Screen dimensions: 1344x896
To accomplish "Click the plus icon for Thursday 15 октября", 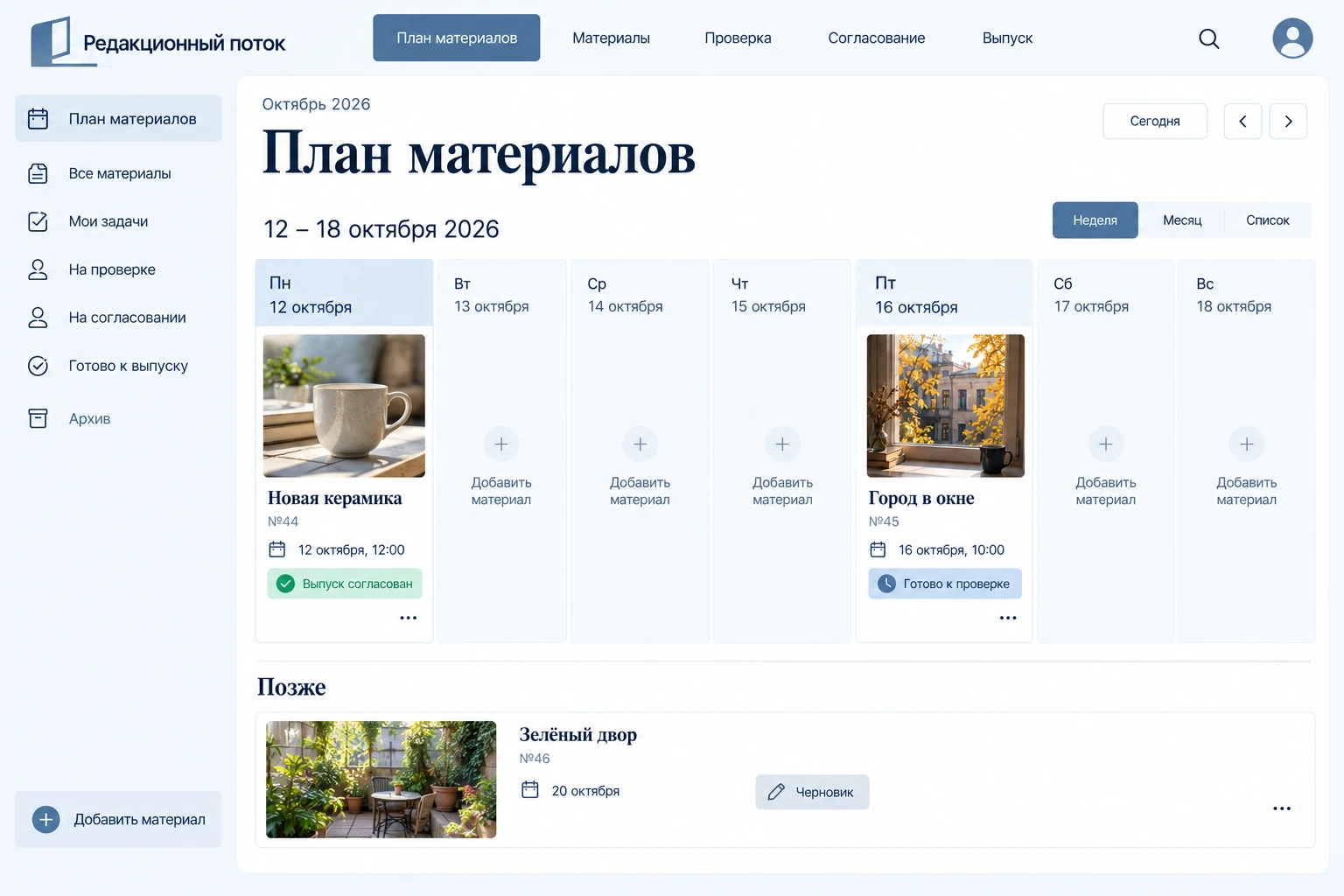I will pyautogui.click(x=782, y=444).
